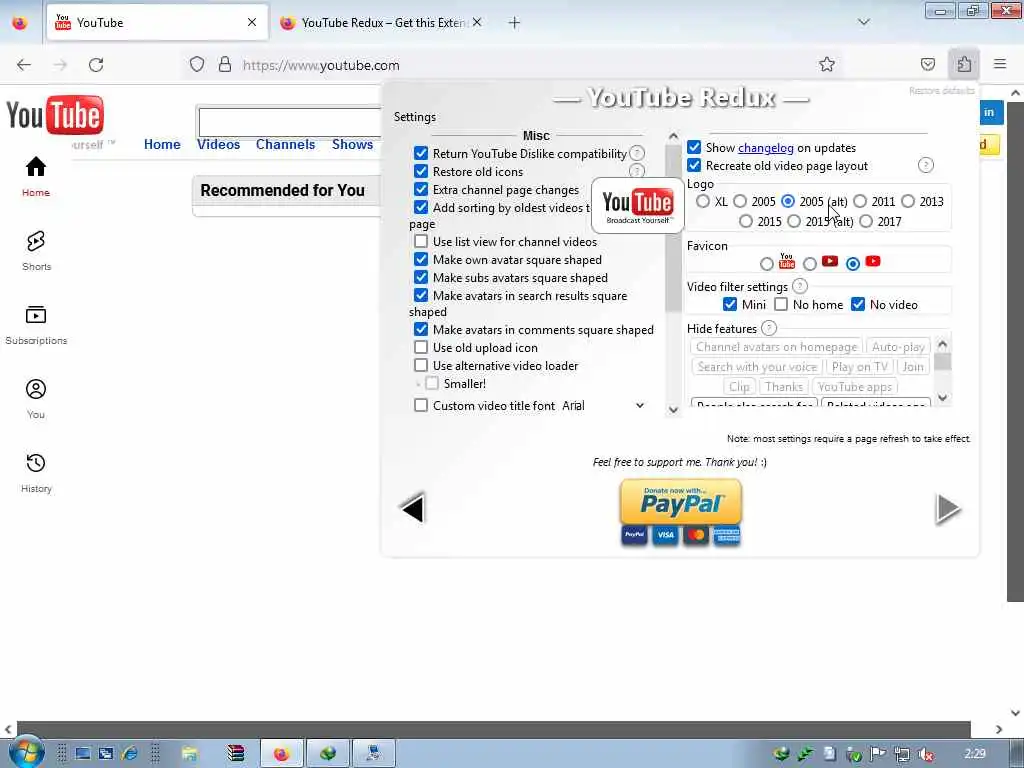Toggle Restore old icons checkbox
1024x768 pixels.
421,172
